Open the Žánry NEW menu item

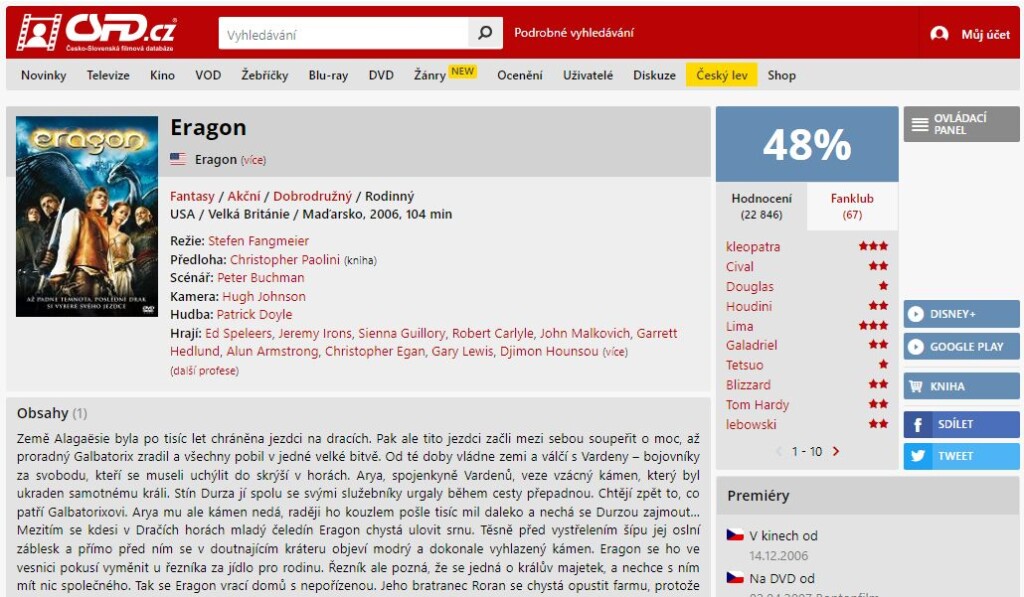[445, 74]
